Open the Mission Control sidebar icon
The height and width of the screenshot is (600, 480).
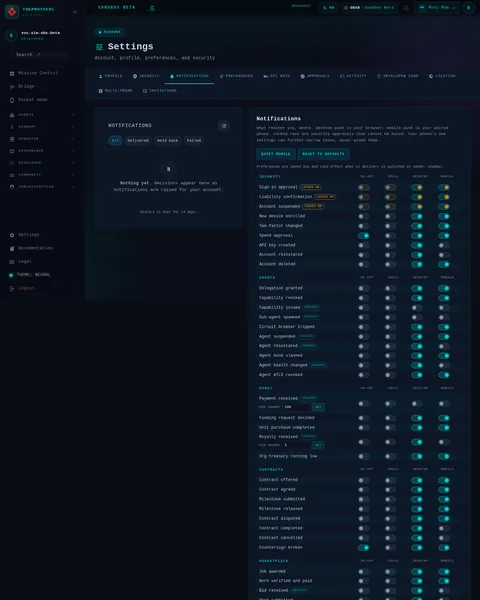12,73
